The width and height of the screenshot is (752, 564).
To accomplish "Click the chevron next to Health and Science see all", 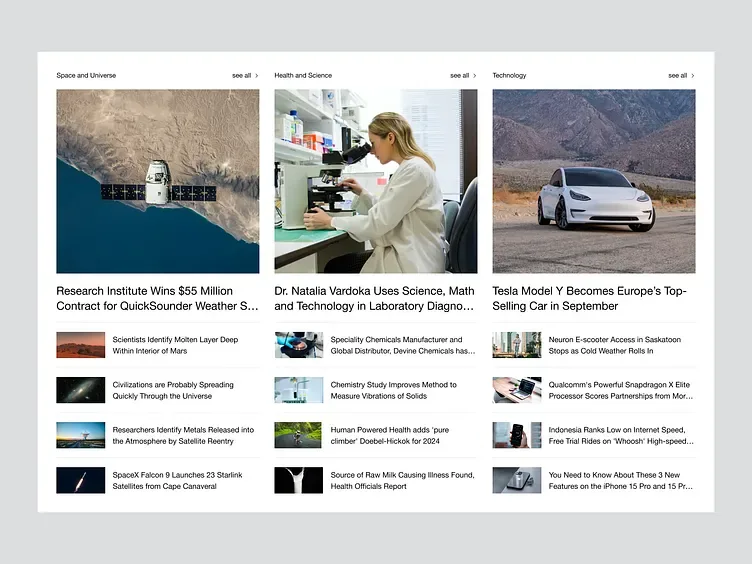I will tap(475, 75).
